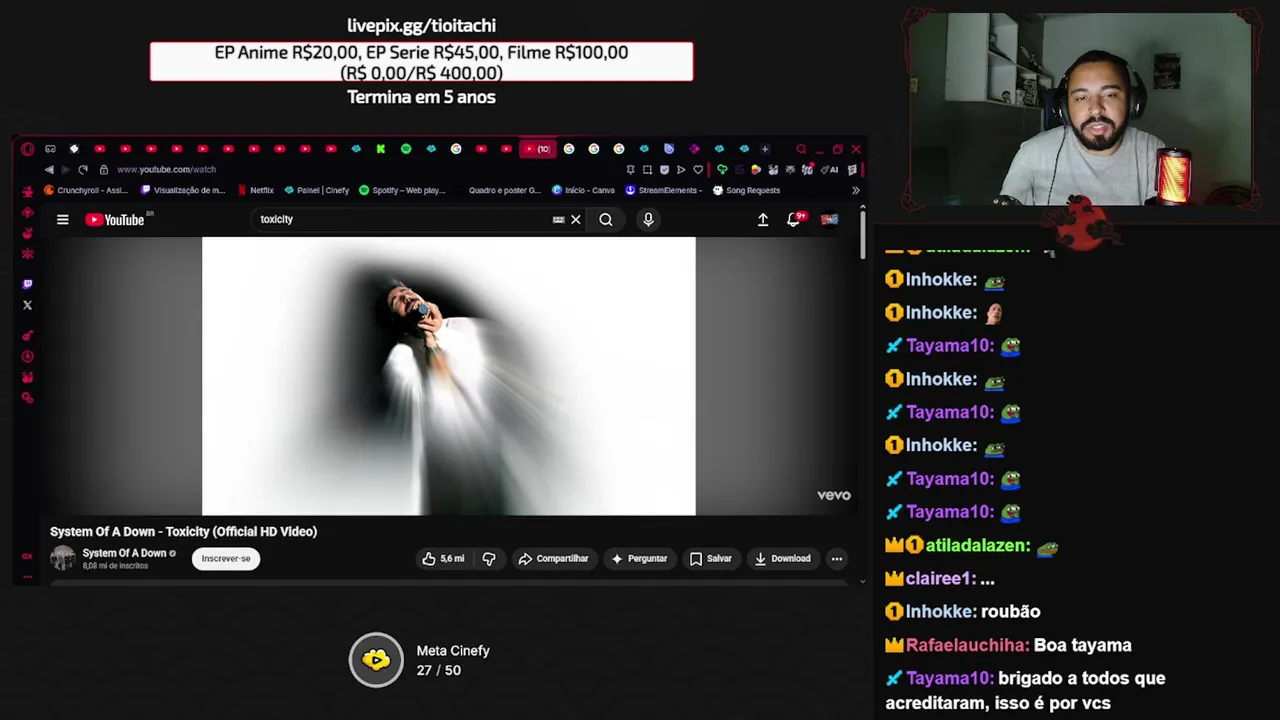
Task: Click chat username Rafaelauchiha
Action: pyautogui.click(x=967, y=645)
